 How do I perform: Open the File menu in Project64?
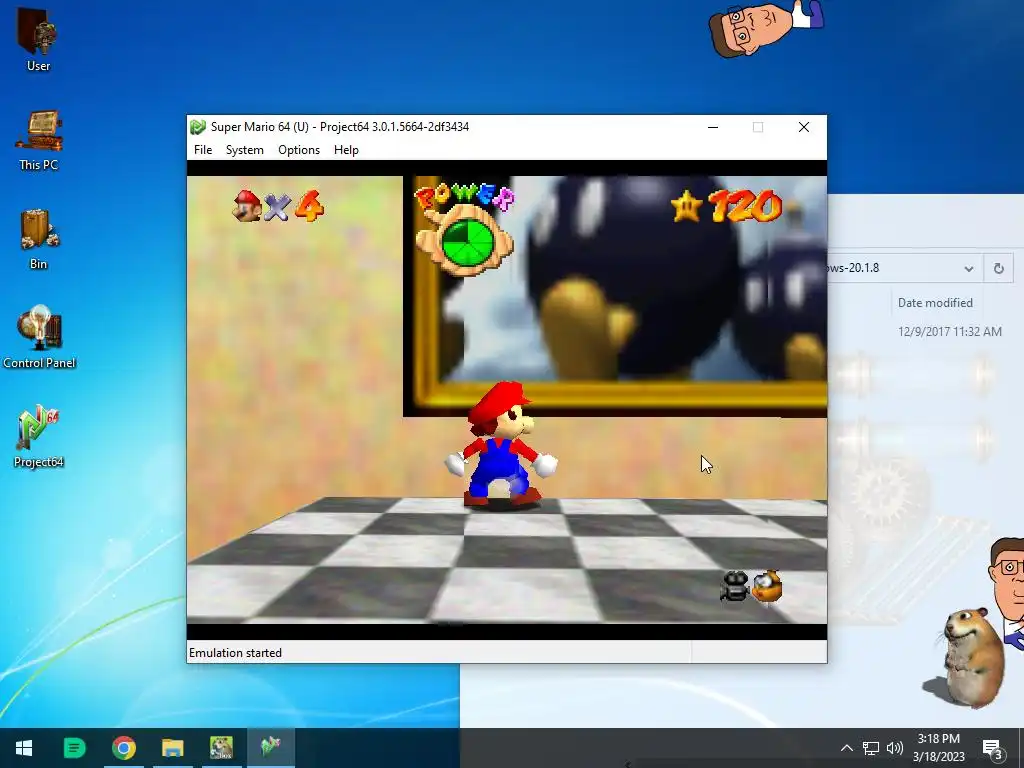tap(202, 150)
